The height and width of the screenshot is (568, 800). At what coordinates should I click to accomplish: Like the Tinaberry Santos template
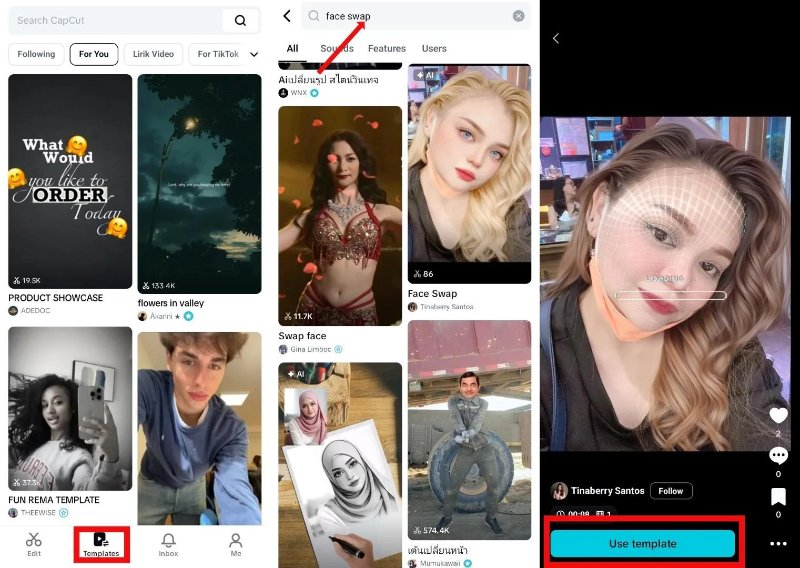pos(778,416)
